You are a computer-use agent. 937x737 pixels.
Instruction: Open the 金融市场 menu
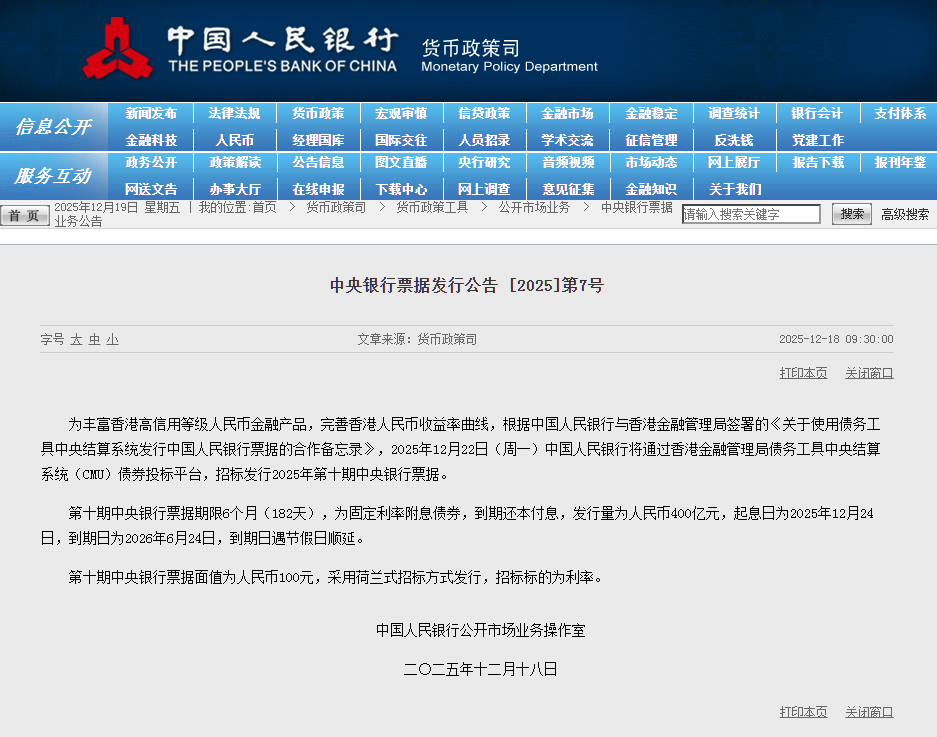pos(568,112)
